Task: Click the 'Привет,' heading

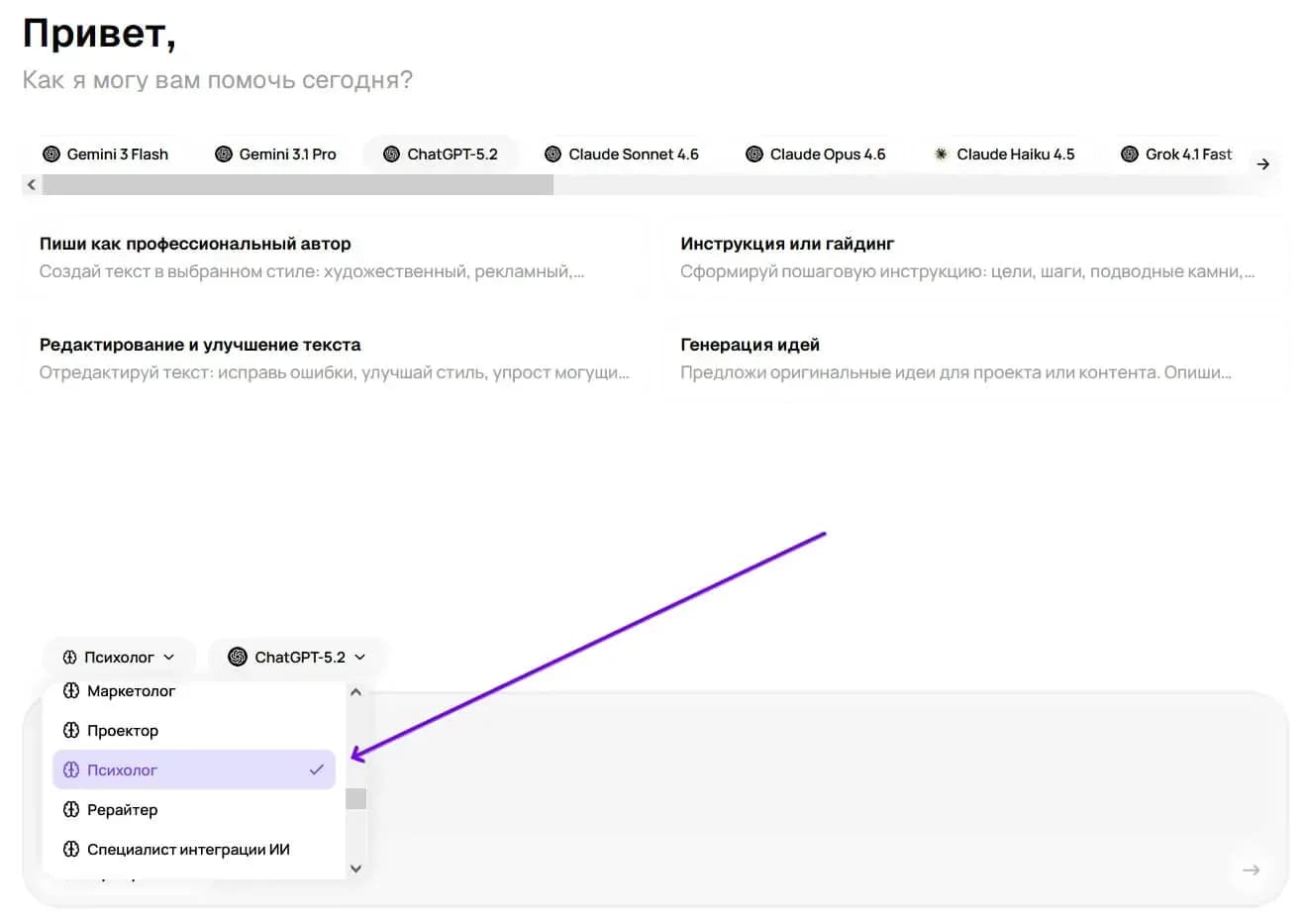Action: pyautogui.click(x=99, y=33)
